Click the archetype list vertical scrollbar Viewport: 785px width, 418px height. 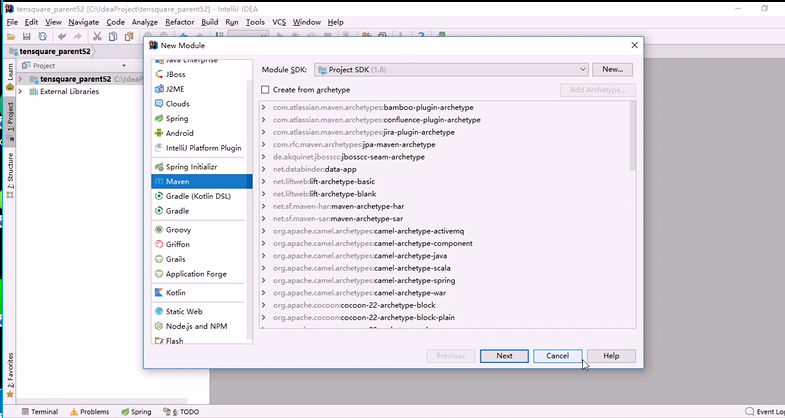coord(633,136)
